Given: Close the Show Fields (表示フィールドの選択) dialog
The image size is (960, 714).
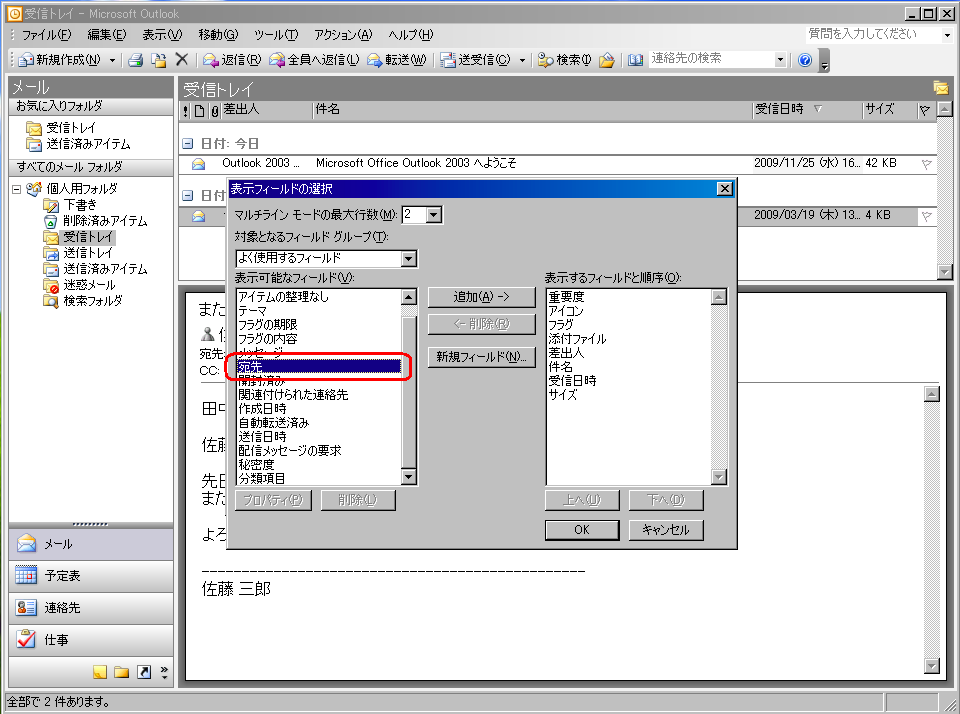Looking at the screenshot, I should click(724, 189).
